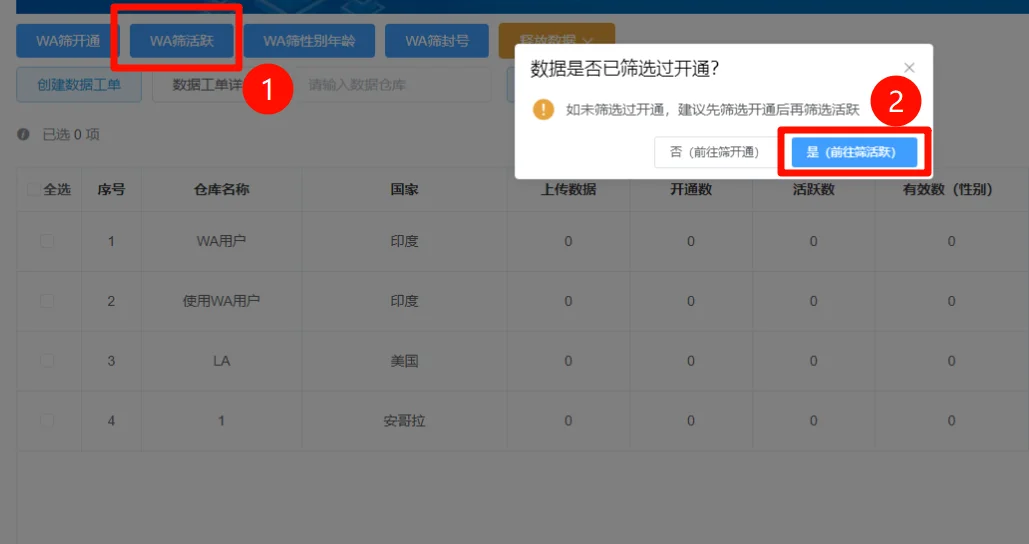
Task: Click the dialog title 数据是否已筛选过开通?
Action: pyautogui.click(x=625, y=68)
